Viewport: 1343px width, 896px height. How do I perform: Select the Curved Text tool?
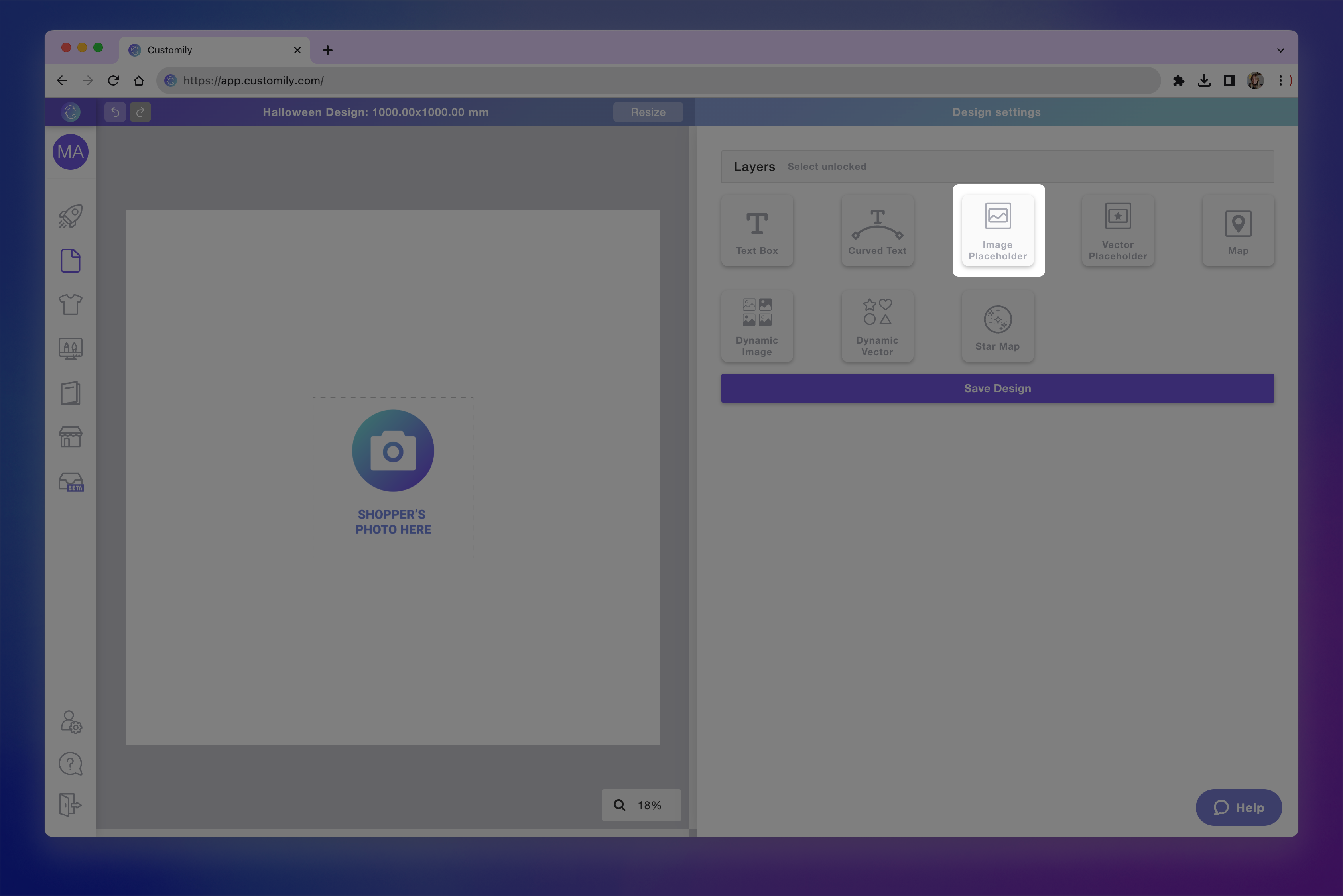[x=877, y=230]
